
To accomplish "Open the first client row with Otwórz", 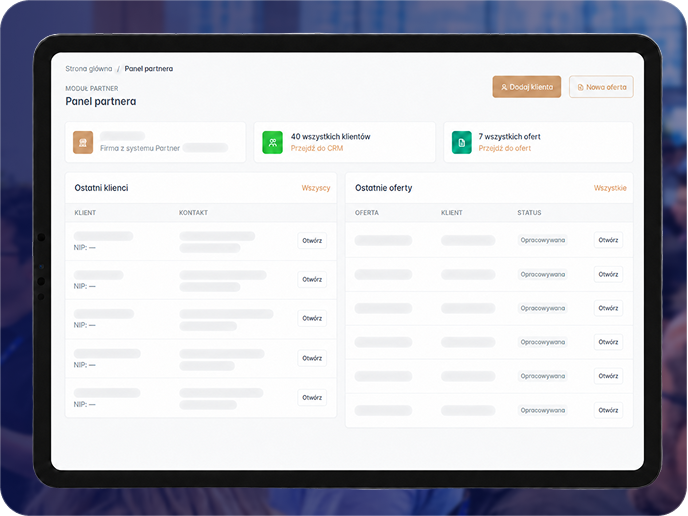I will click(x=312, y=240).
